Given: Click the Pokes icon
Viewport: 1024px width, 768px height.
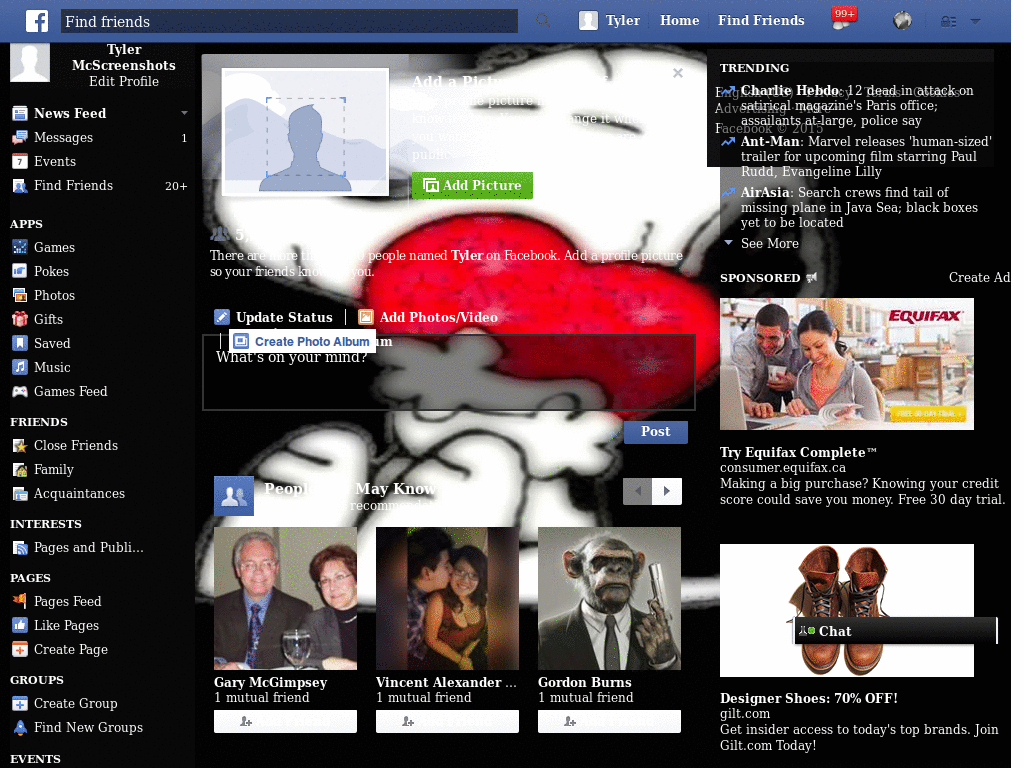Looking at the screenshot, I should tap(20, 271).
